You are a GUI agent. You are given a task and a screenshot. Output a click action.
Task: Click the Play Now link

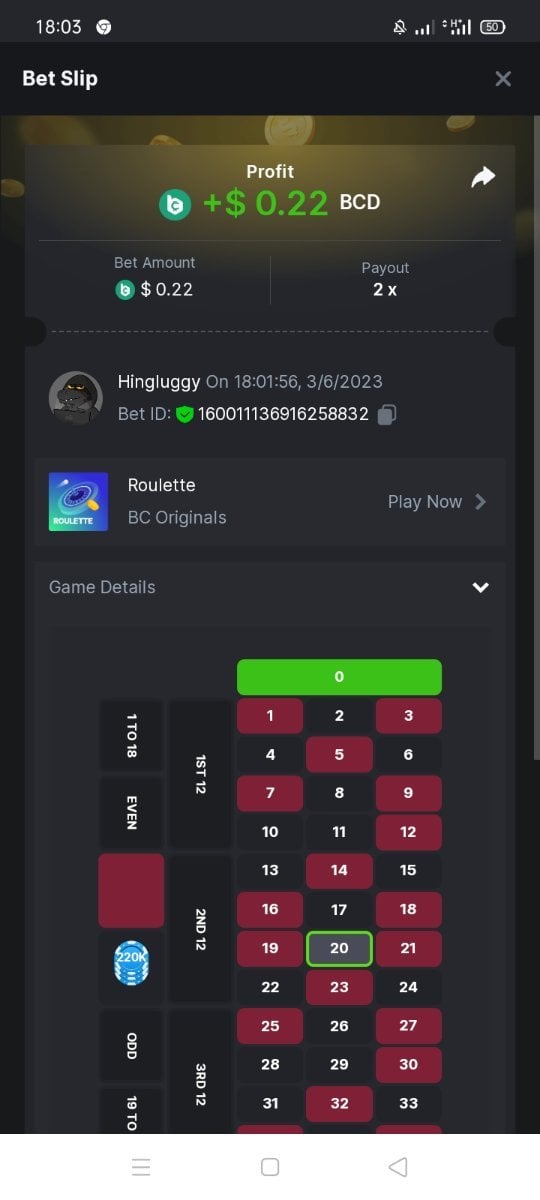pos(425,502)
